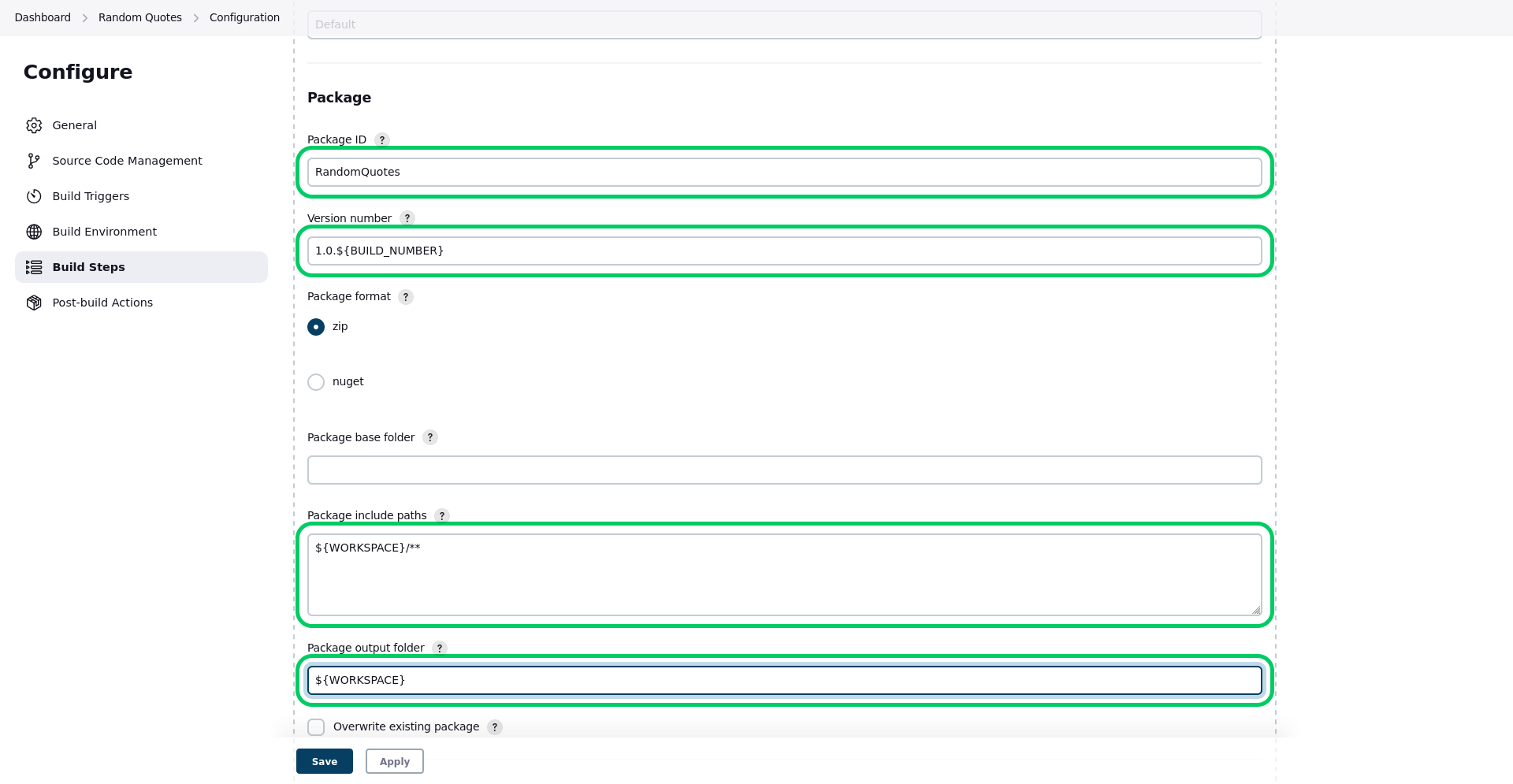Open help for Package ID
This screenshot has width=1513, height=784.
pyautogui.click(x=382, y=139)
